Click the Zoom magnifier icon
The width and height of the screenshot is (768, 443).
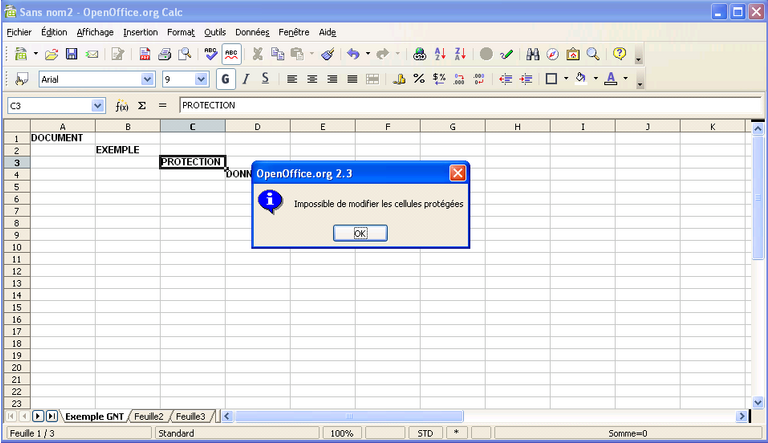click(x=593, y=54)
